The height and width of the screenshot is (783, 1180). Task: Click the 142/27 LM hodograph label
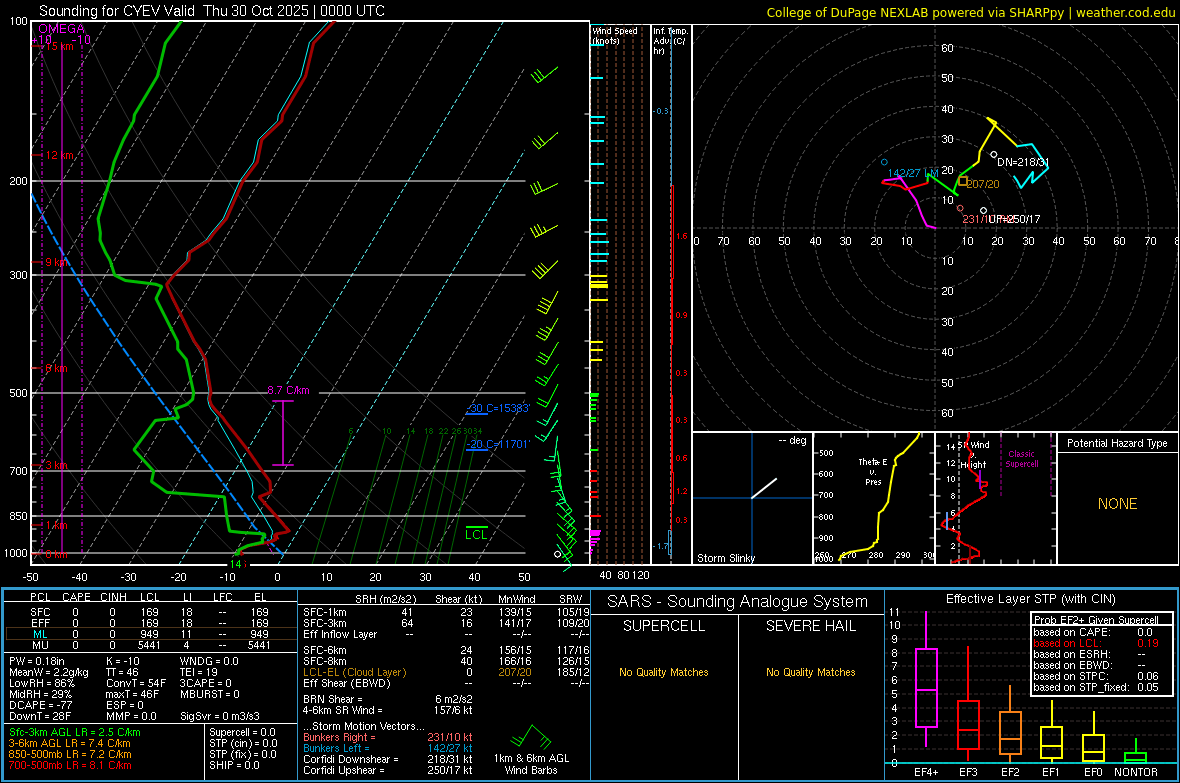[x=913, y=173]
